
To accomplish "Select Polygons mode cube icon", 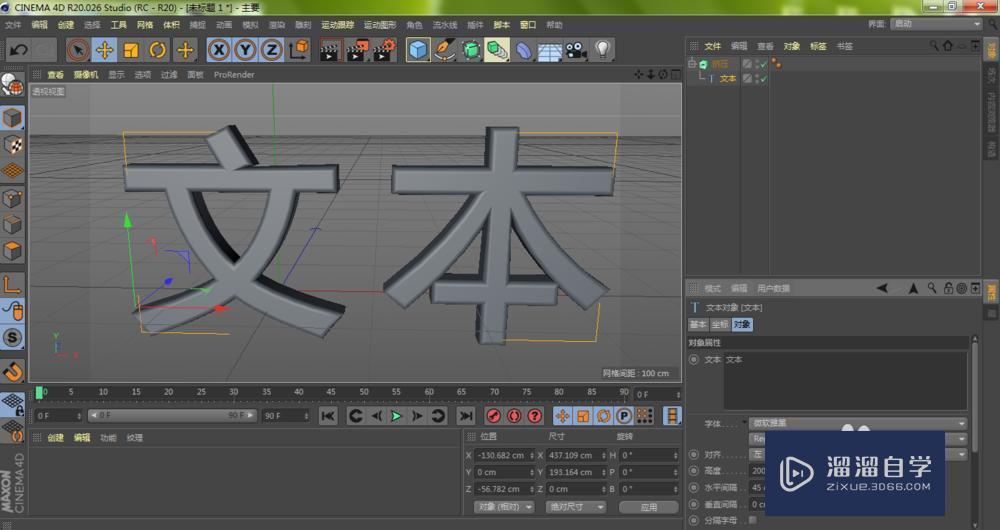I will tap(13, 251).
